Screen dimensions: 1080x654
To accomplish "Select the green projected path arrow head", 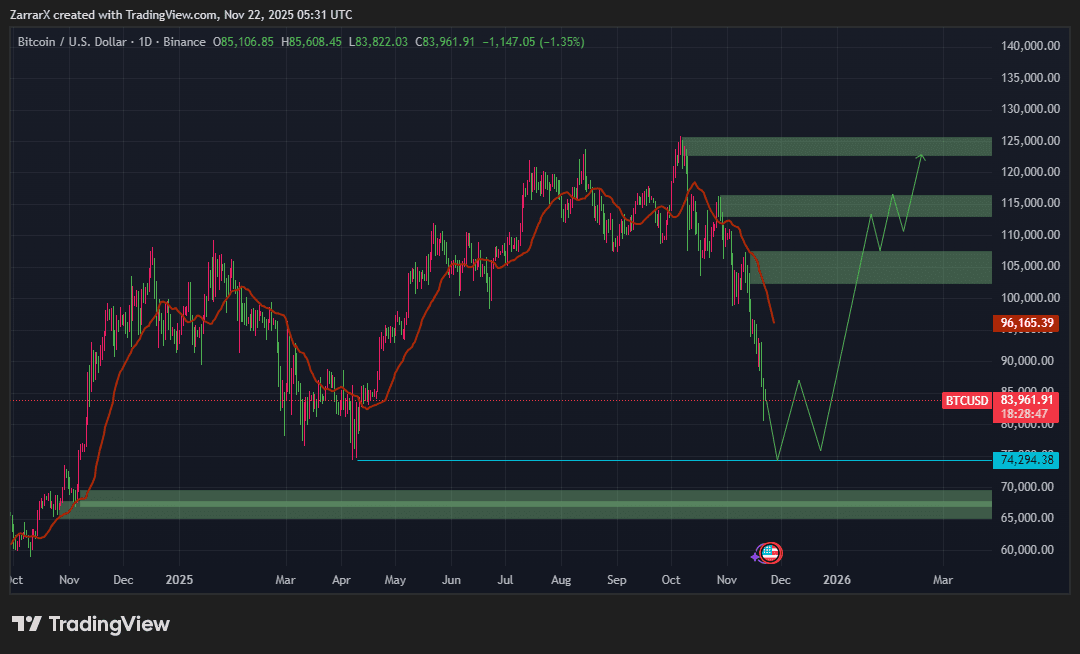I will tap(921, 158).
